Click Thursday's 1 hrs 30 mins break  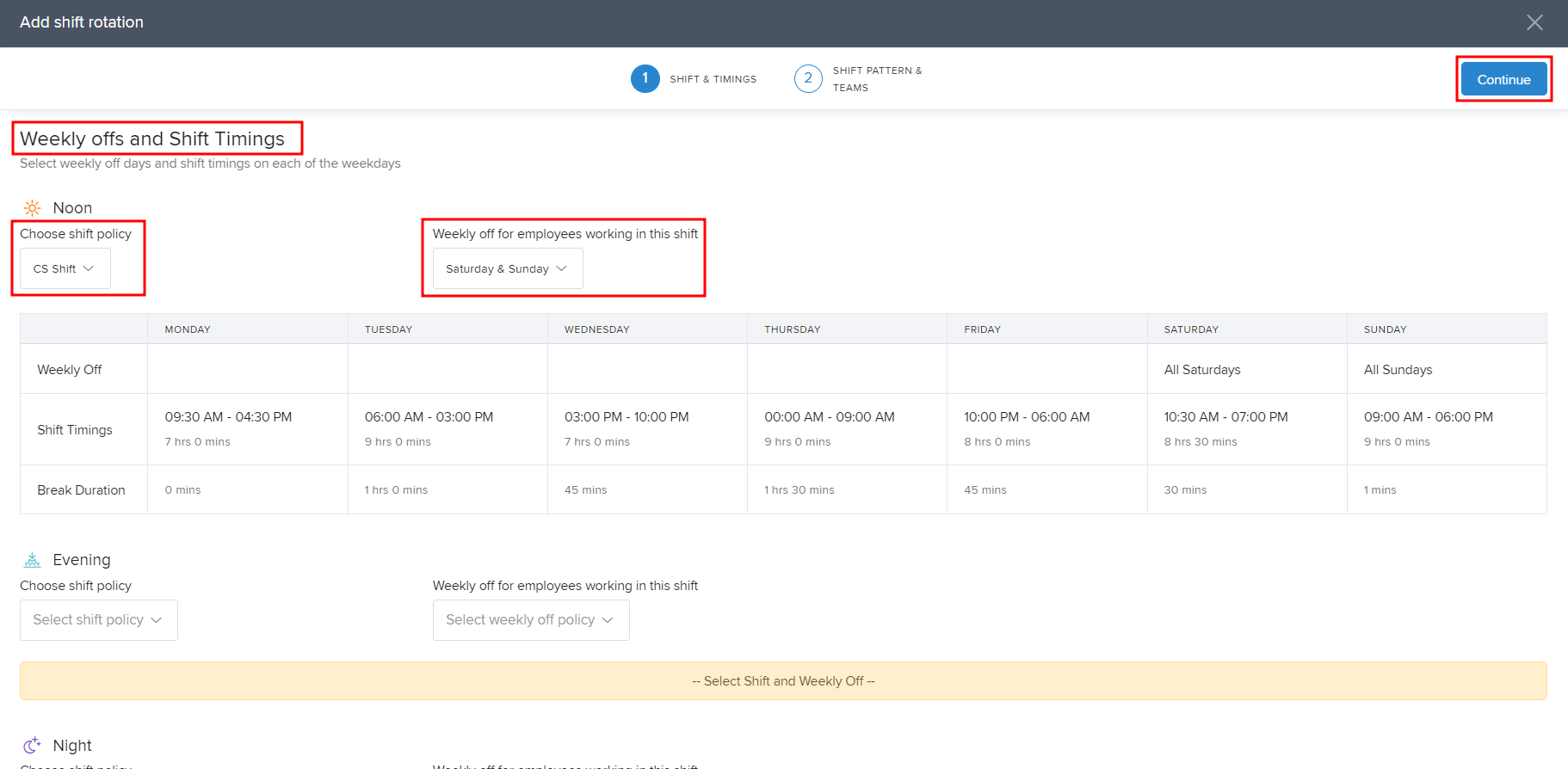(x=799, y=490)
